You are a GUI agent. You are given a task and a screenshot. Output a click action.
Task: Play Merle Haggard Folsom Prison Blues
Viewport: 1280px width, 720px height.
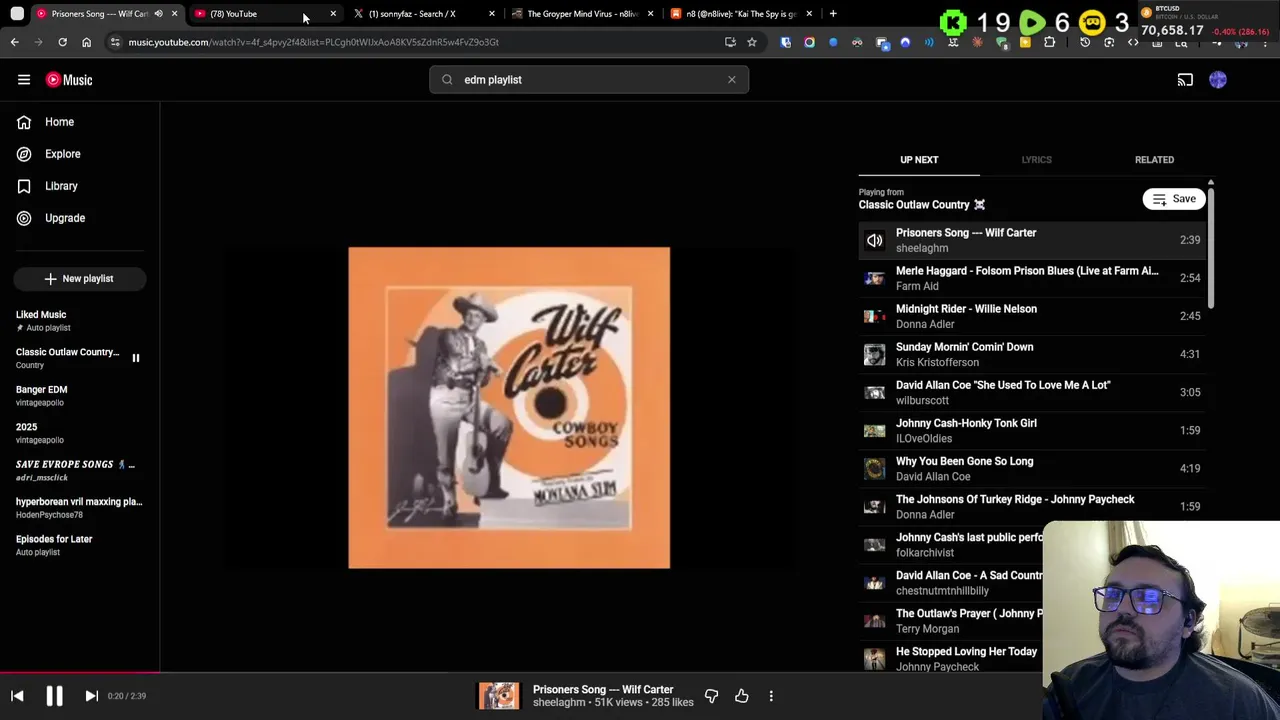point(1032,278)
